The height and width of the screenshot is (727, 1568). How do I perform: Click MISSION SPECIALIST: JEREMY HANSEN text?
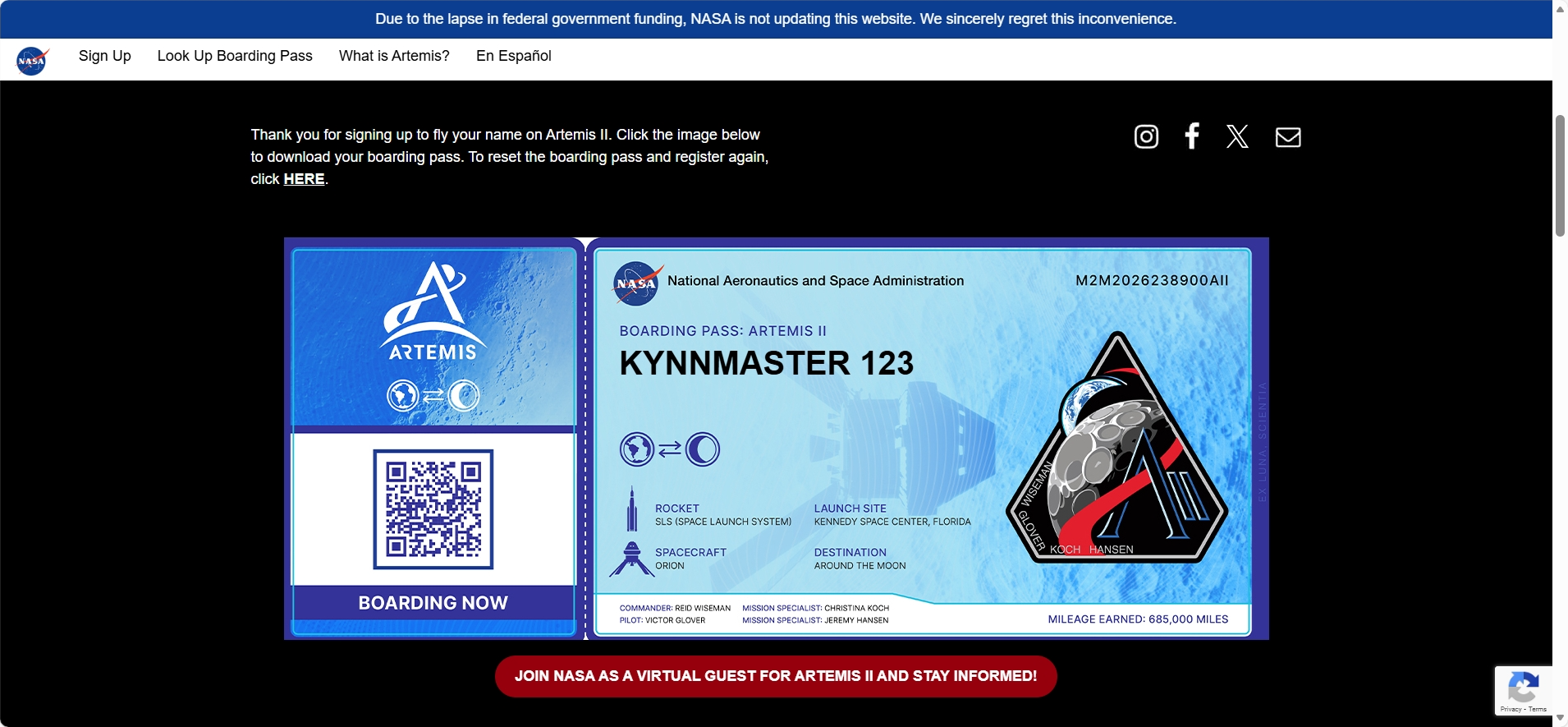[x=815, y=620]
